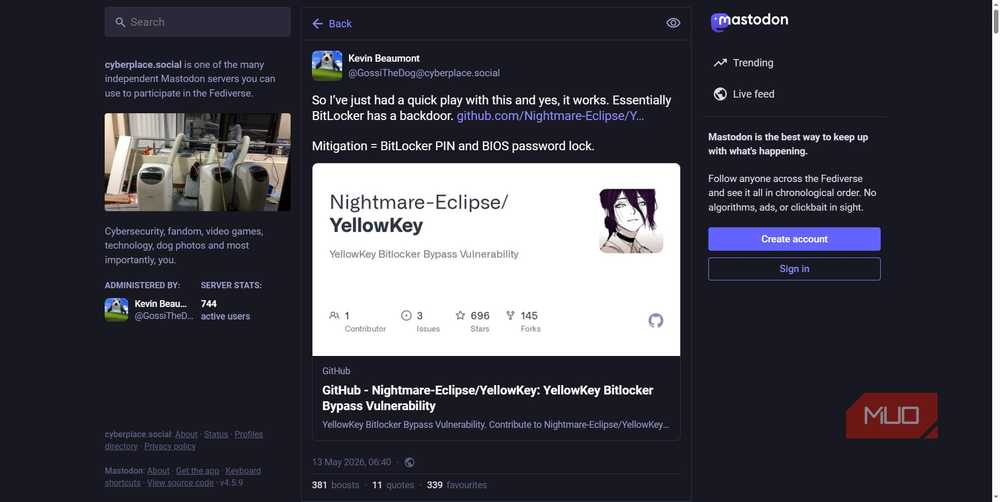Open the github.com/Nightmare-Eclipse link in post
This screenshot has width=1000, height=502.
pos(550,115)
